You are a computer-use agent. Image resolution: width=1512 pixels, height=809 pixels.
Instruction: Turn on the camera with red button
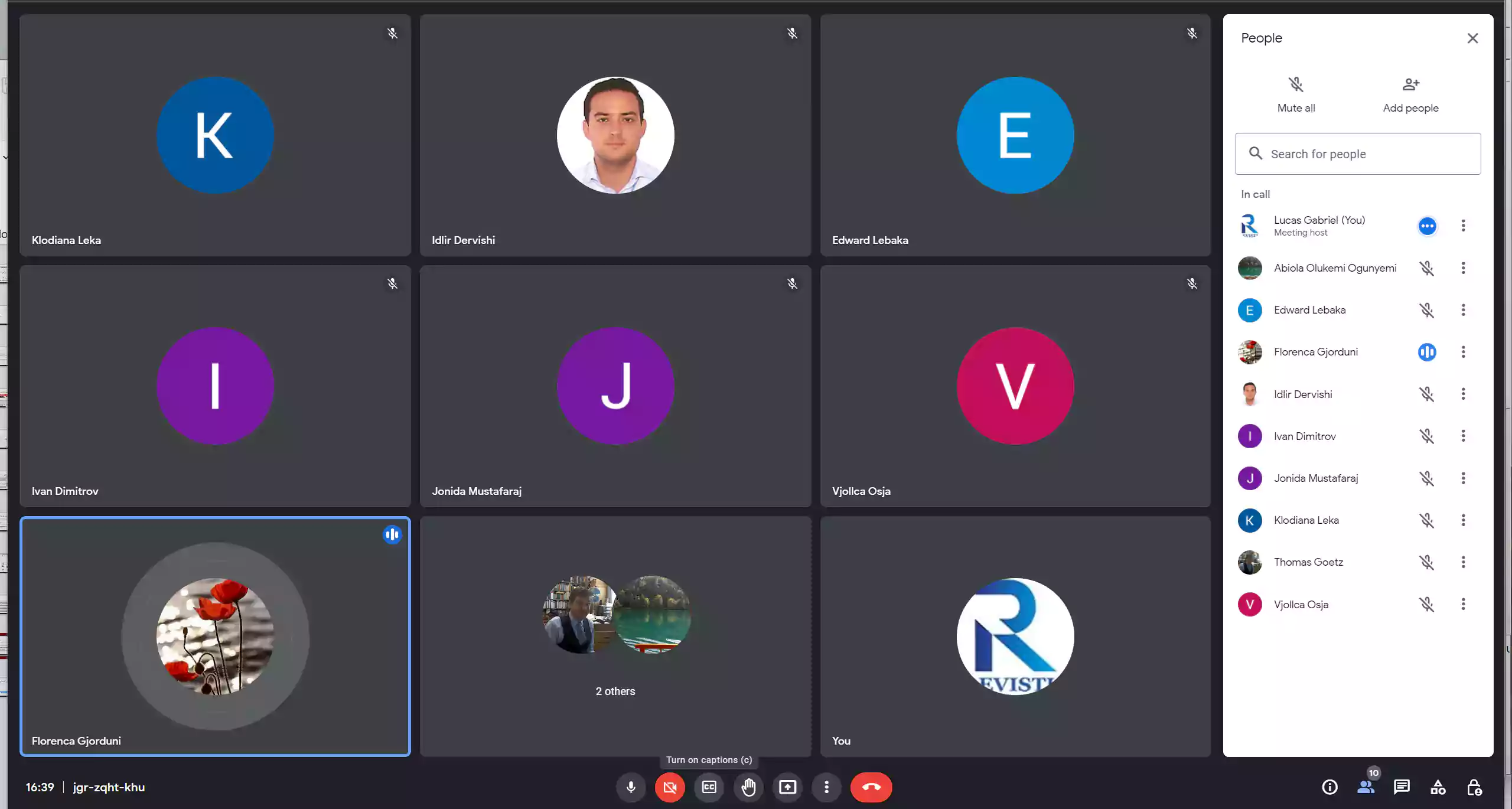(670, 787)
